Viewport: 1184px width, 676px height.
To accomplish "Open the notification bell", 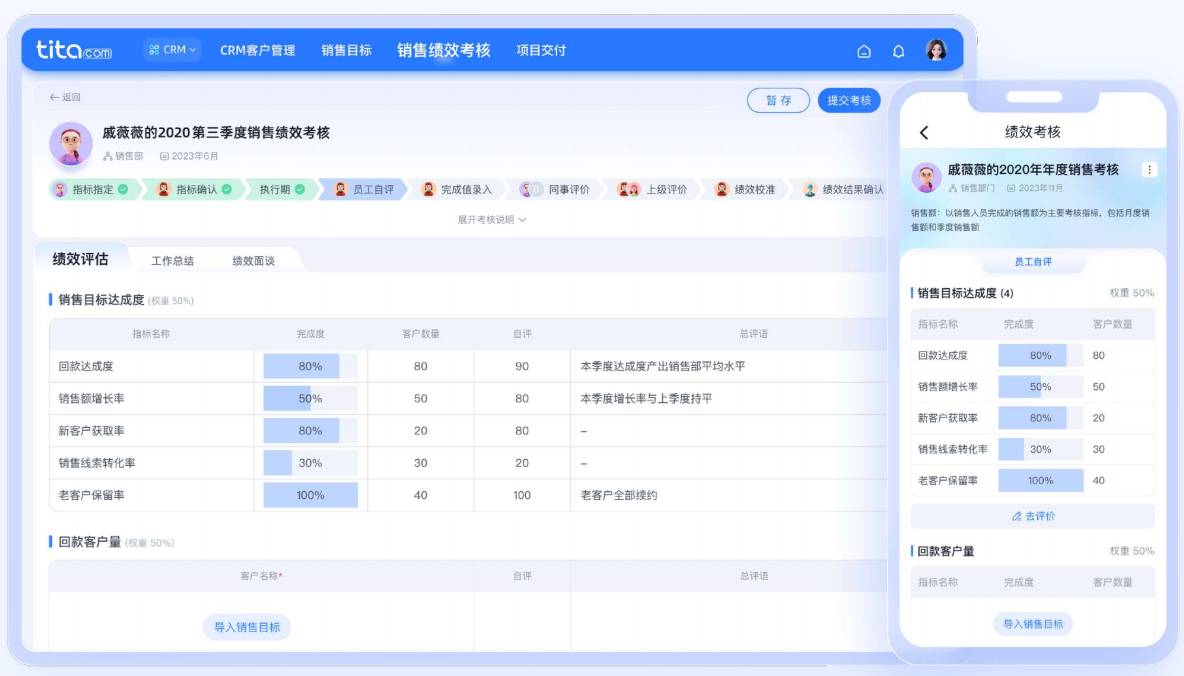I will (898, 51).
